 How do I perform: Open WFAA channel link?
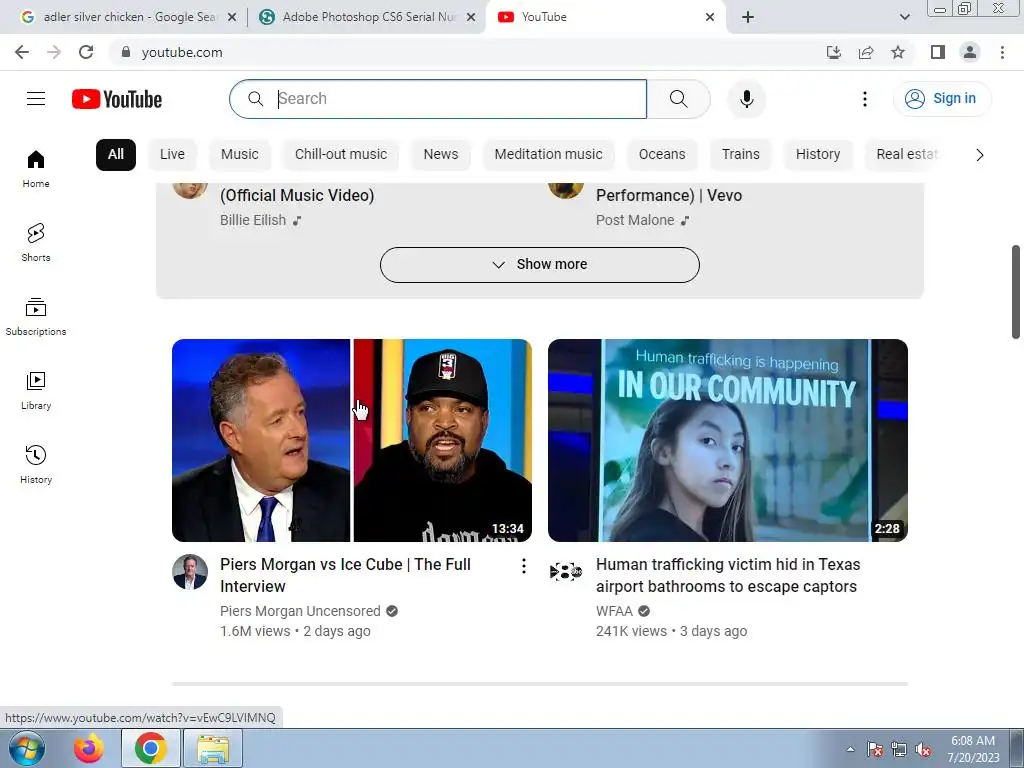[614, 611]
